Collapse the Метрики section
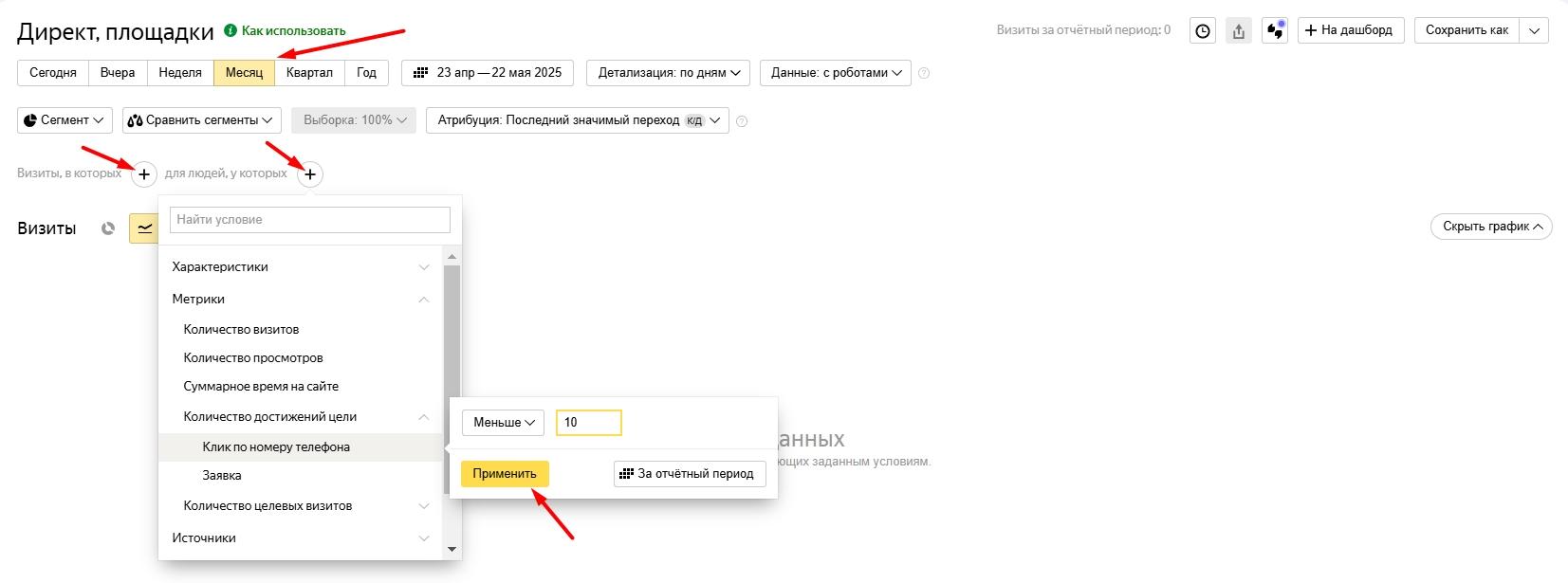Image resolution: width=1568 pixels, height=583 pixels. point(301,300)
